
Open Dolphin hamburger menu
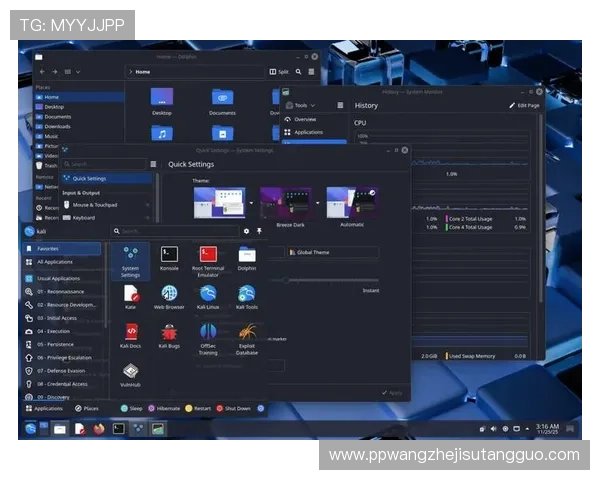[311, 72]
